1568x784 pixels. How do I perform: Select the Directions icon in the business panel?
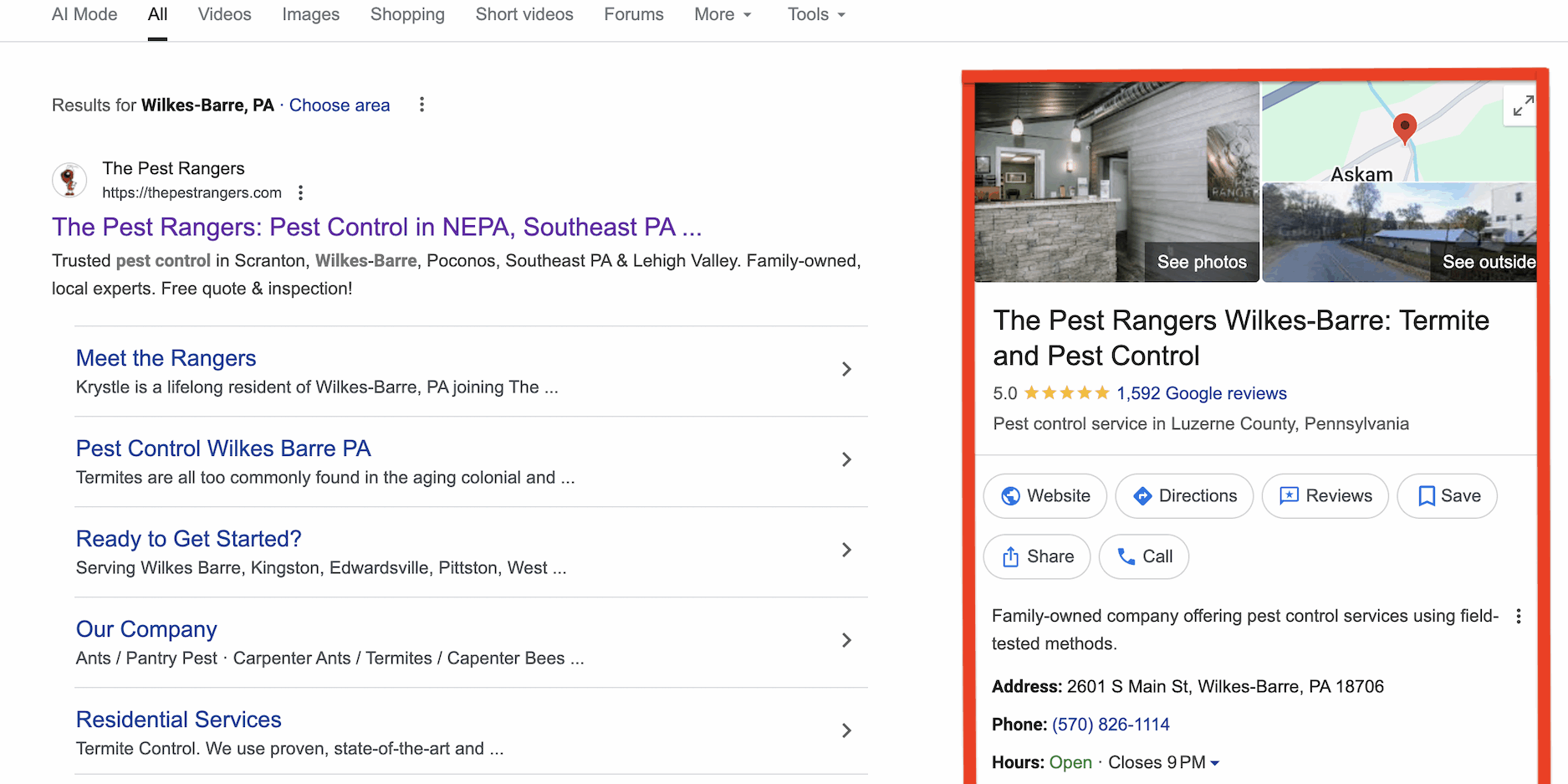(x=1143, y=495)
